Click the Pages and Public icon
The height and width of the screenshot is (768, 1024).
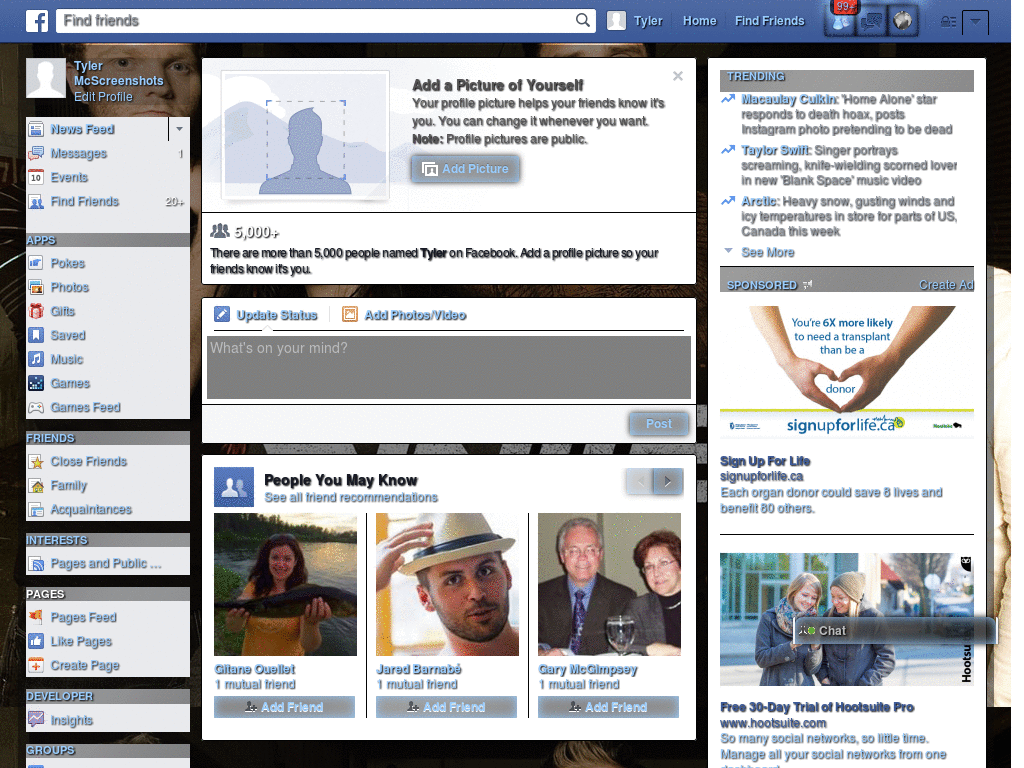(x=37, y=564)
